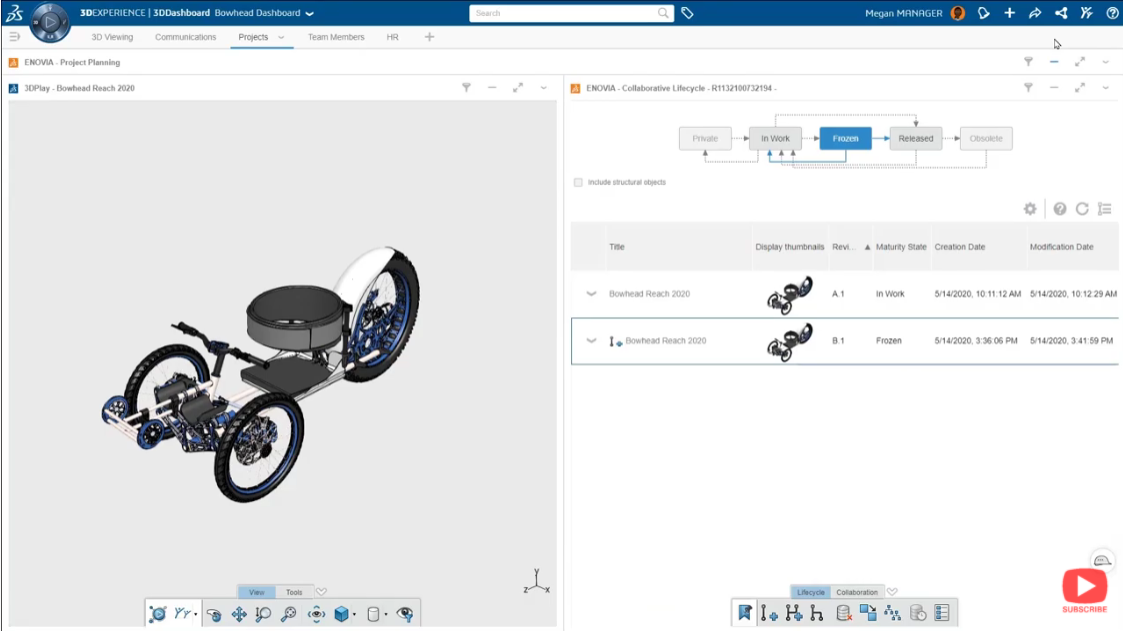Click the plus add-content icon in top bar

tap(1009, 13)
